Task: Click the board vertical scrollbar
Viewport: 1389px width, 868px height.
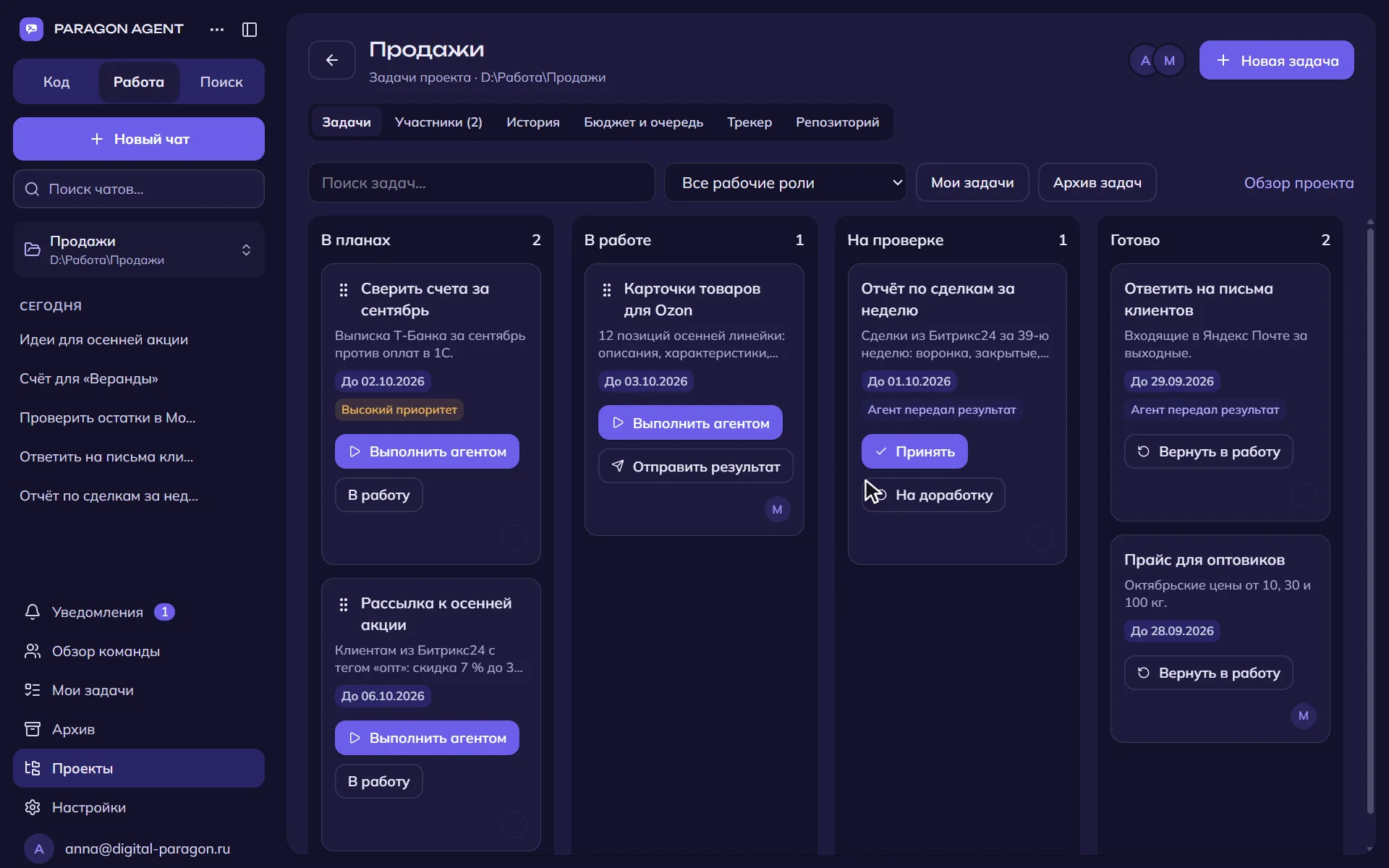Action: tap(1370, 521)
